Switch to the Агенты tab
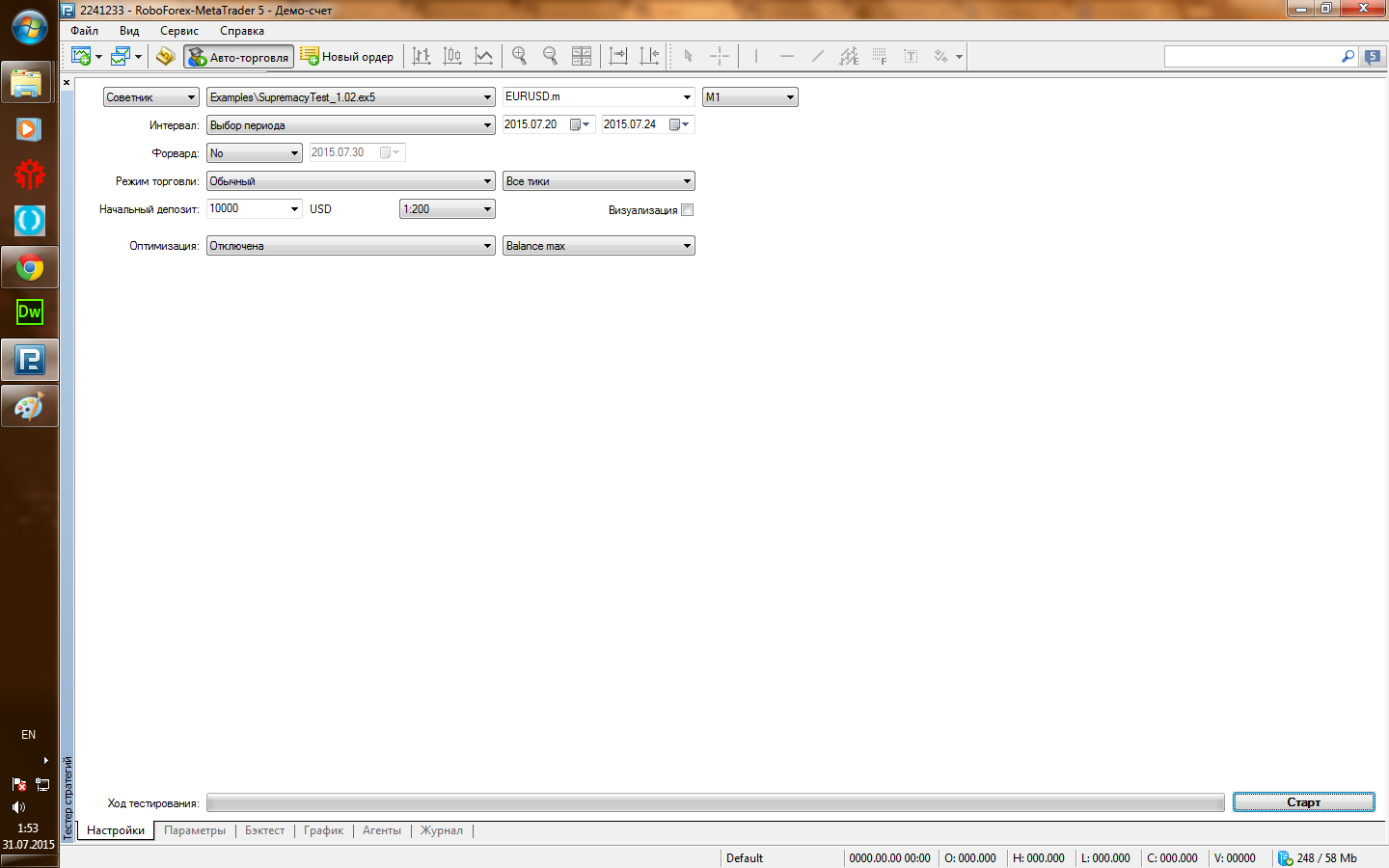The height and width of the screenshot is (868, 1389). pos(382,830)
